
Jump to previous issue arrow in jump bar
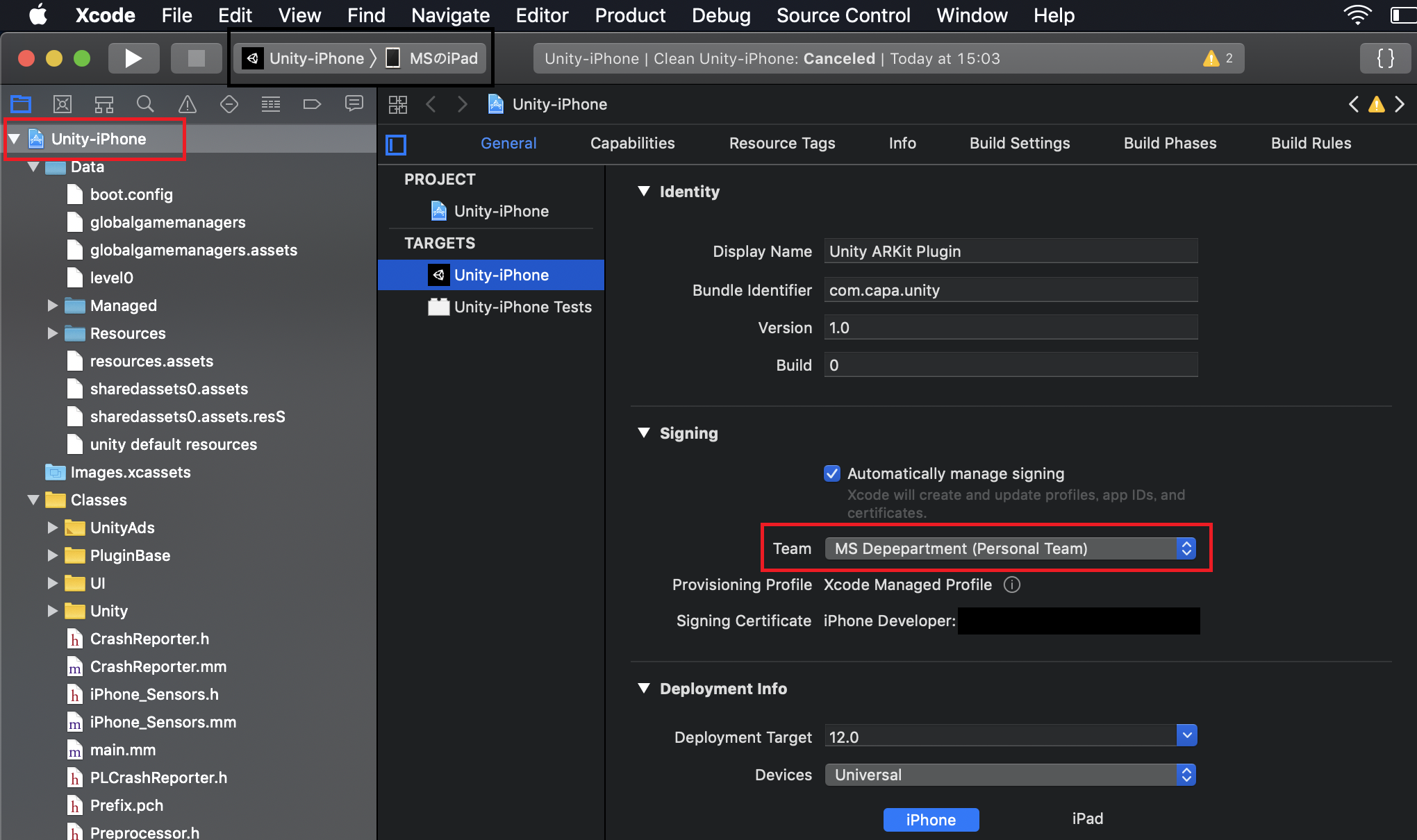tap(1354, 104)
